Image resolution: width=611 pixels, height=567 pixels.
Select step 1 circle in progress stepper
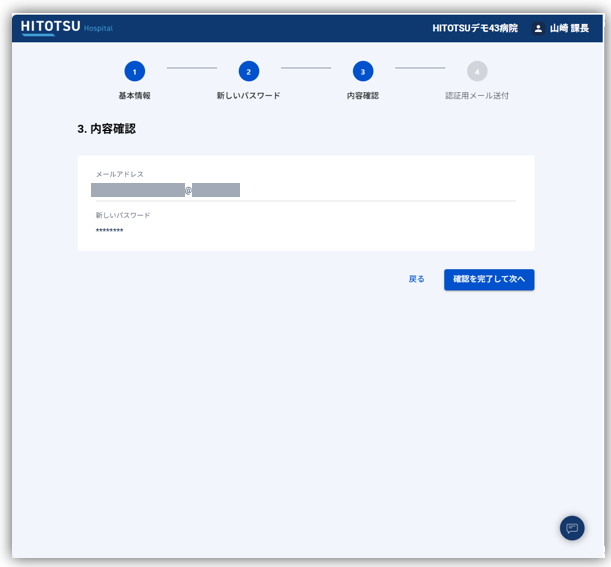coord(135,71)
